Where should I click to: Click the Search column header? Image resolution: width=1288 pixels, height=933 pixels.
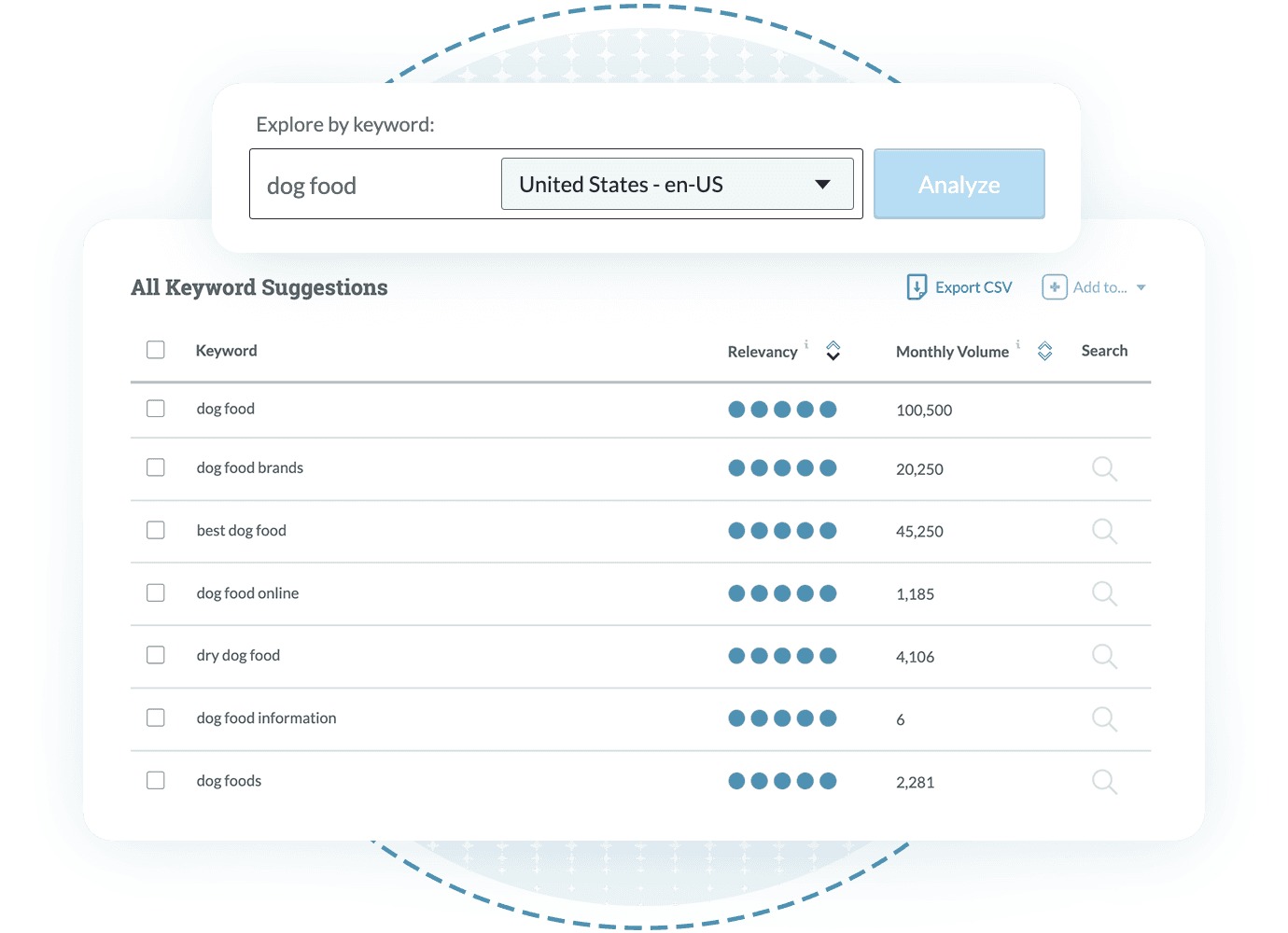[x=1104, y=351]
